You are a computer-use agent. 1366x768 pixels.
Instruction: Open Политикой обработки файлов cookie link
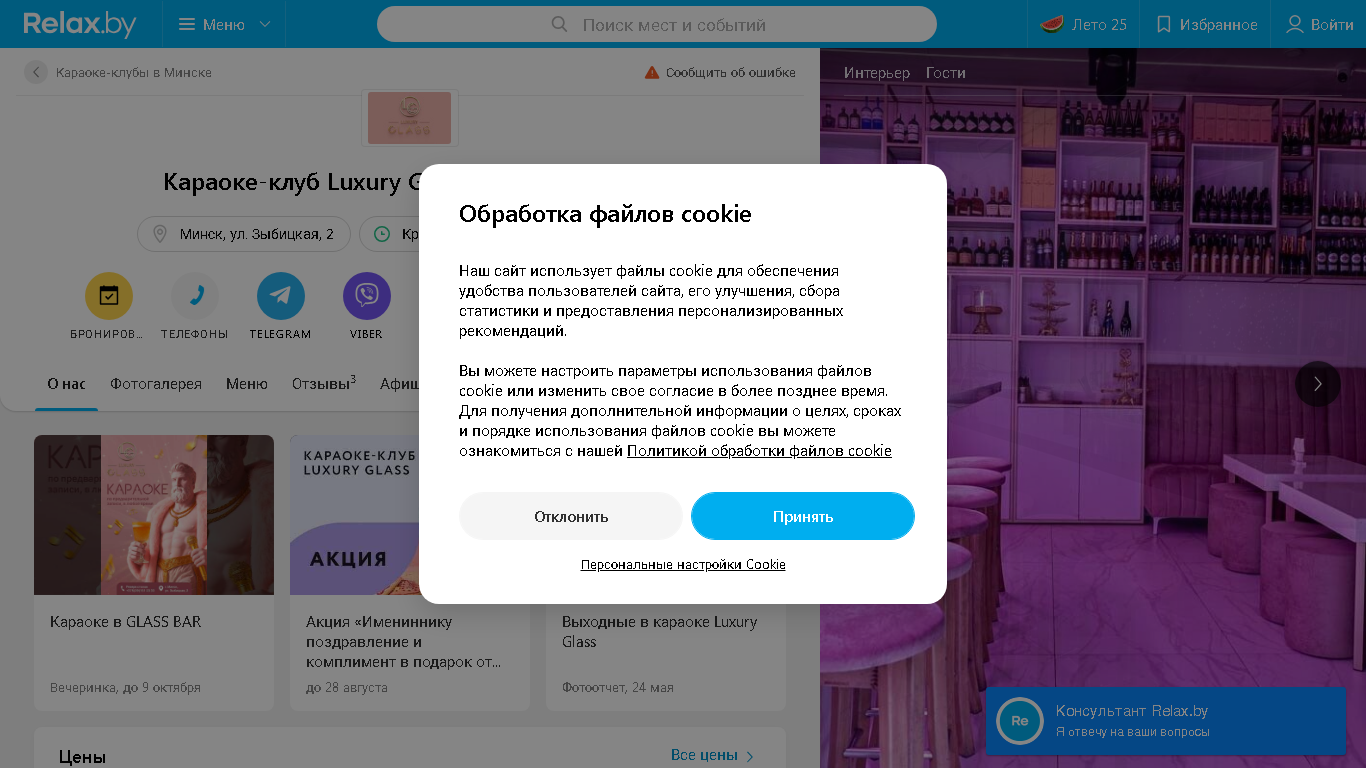[x=759, y=451]
